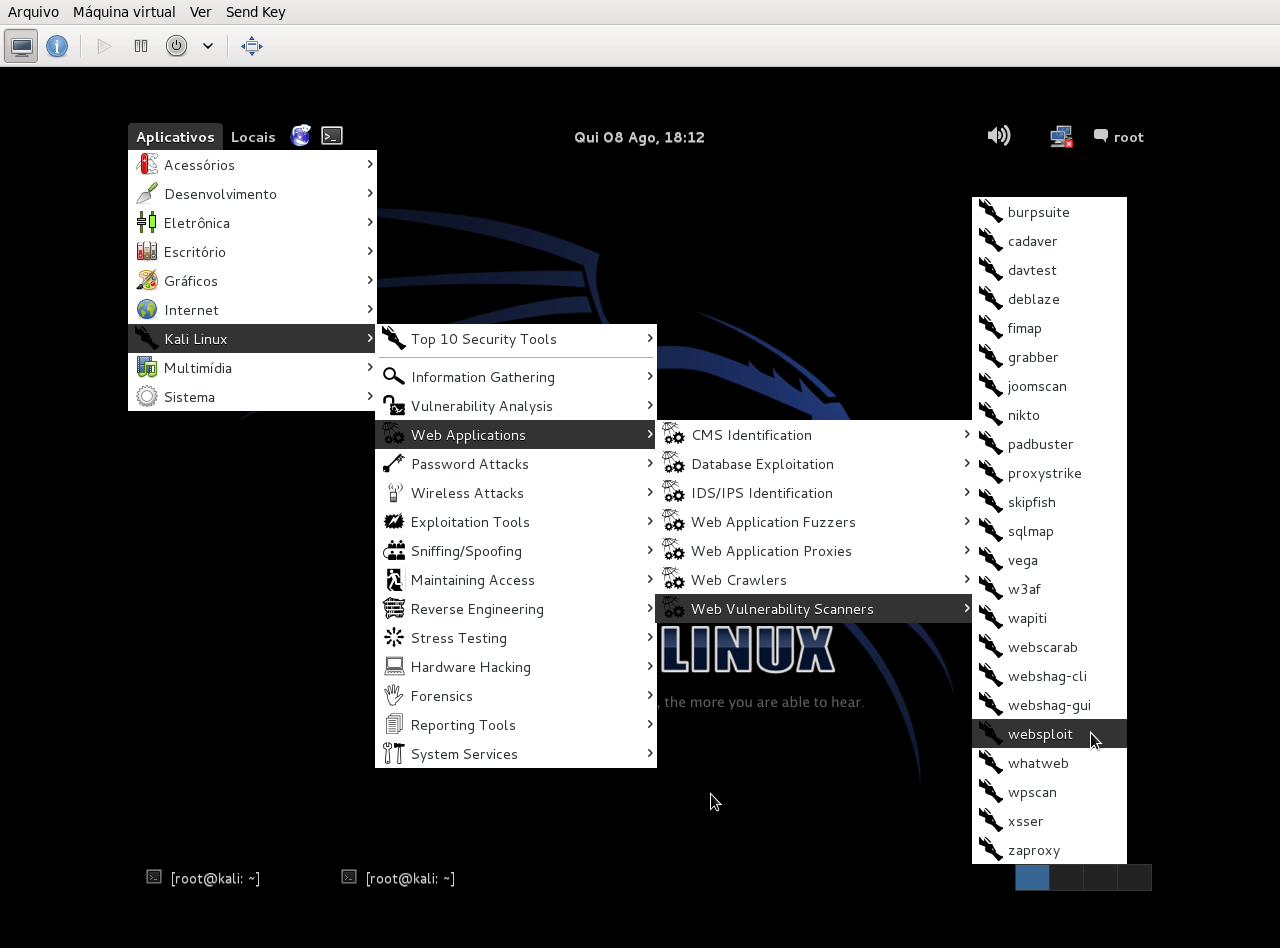This screenshot has height=948, width=1280.
Task: Open Hardware Hacking submenu
Action: [516, 667]
